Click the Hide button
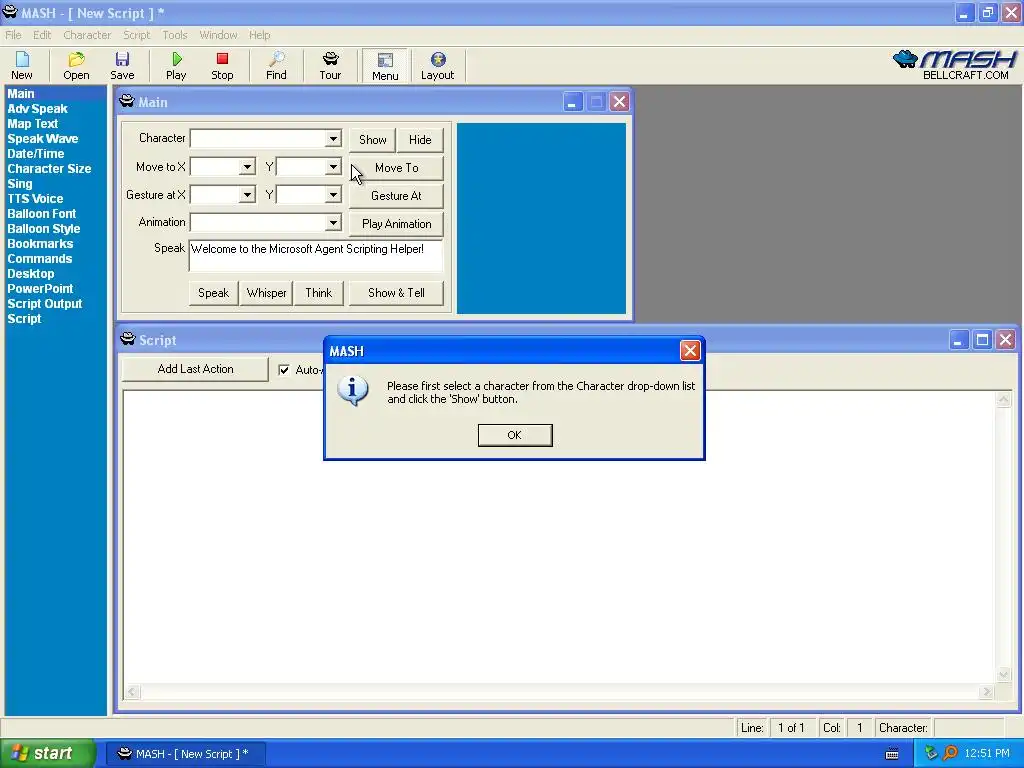The width and height of the screenshot is (1024, 768). click(420, 140)
